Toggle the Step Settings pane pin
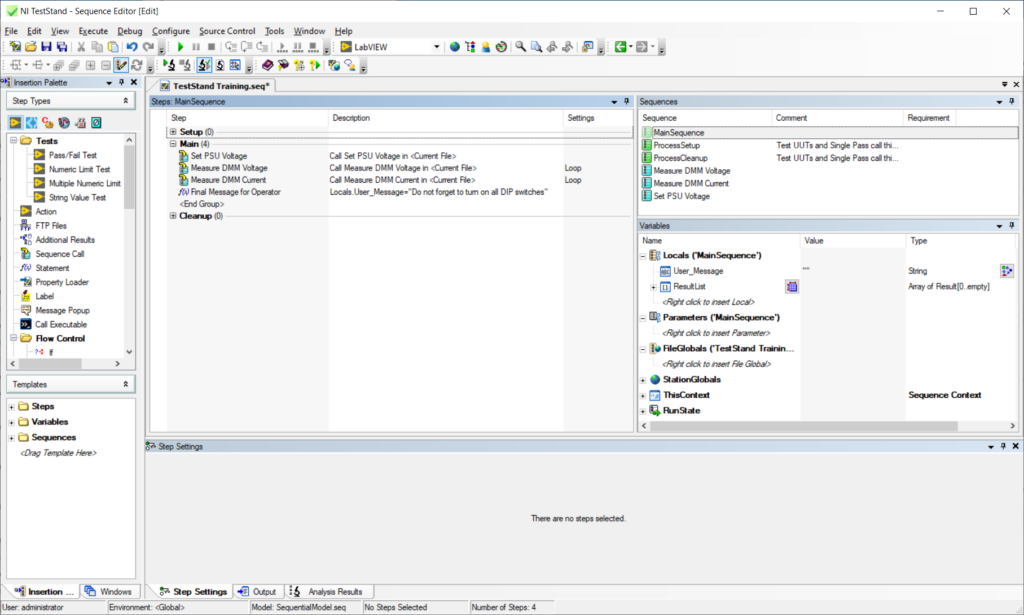1024x615 pixels. click(1003, 446)
